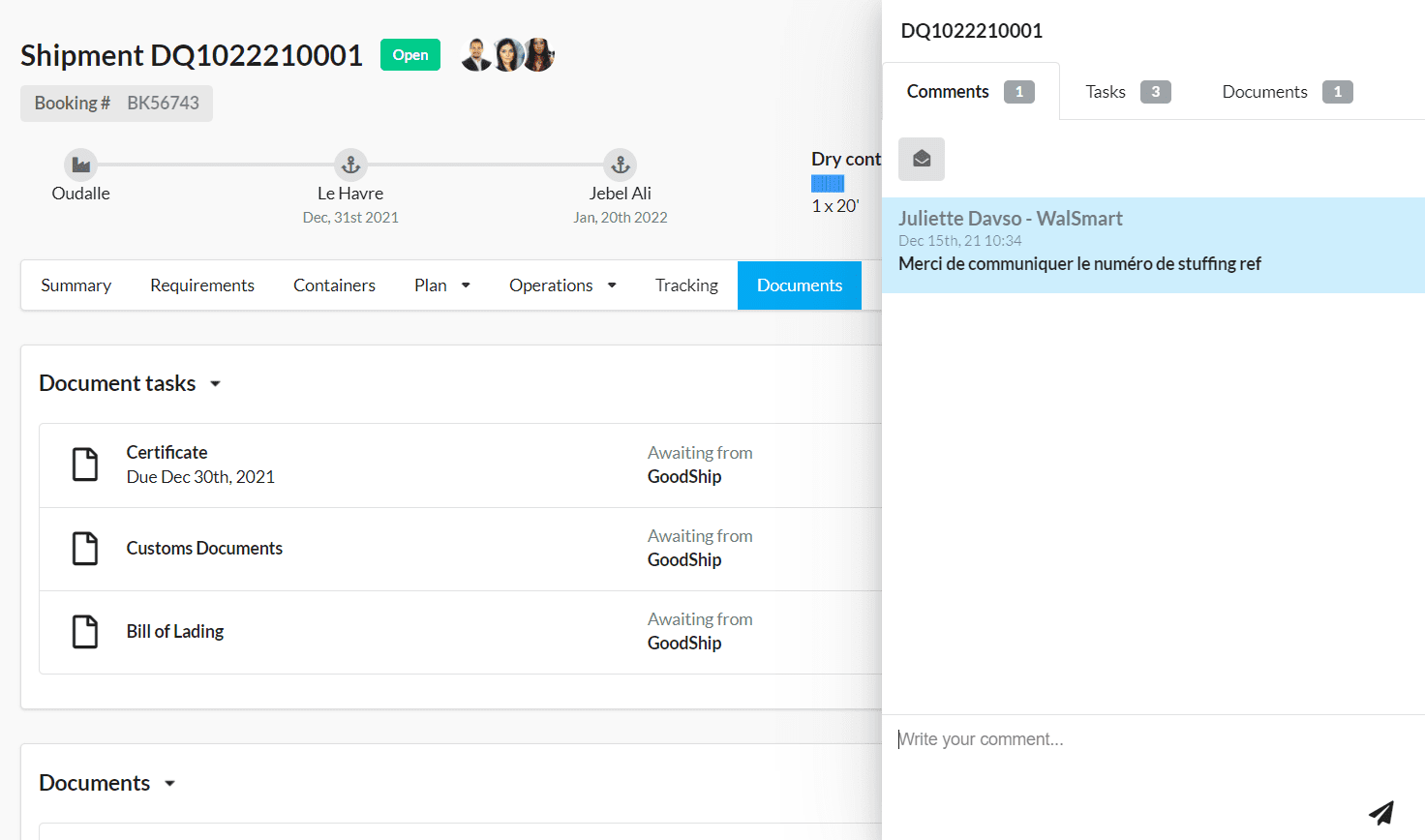
Task: Click the middle user avatar
Action: (x=508, y=55)
